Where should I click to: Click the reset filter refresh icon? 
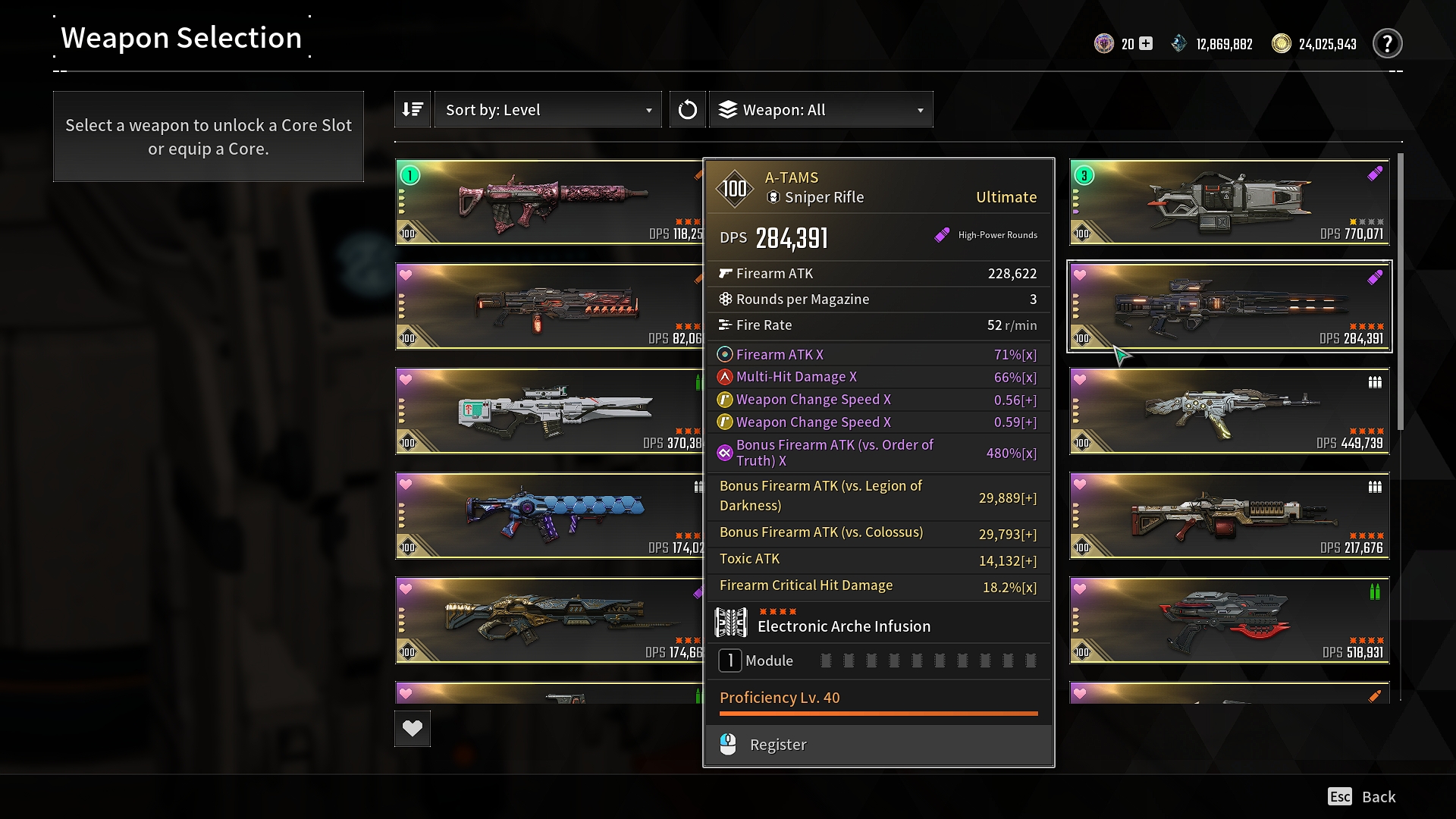[687, 109]
